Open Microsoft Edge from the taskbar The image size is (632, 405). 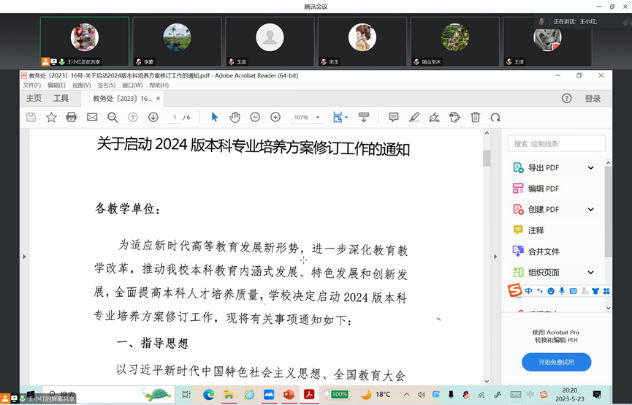click(209, 395)
